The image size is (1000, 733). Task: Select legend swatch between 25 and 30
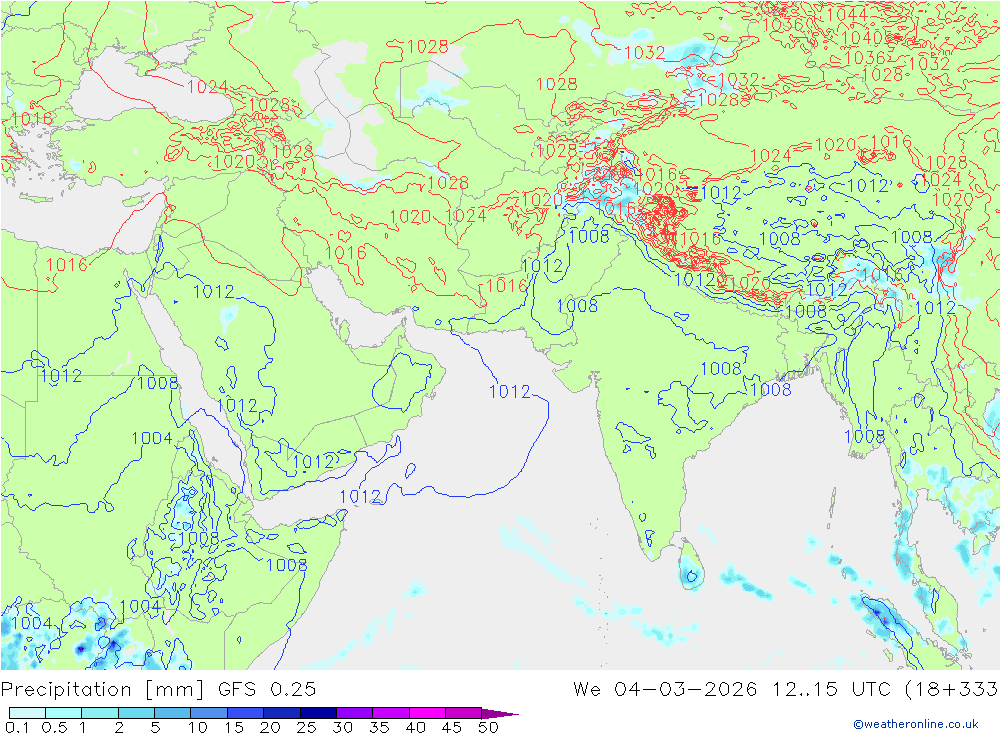(x=318, y=713)
